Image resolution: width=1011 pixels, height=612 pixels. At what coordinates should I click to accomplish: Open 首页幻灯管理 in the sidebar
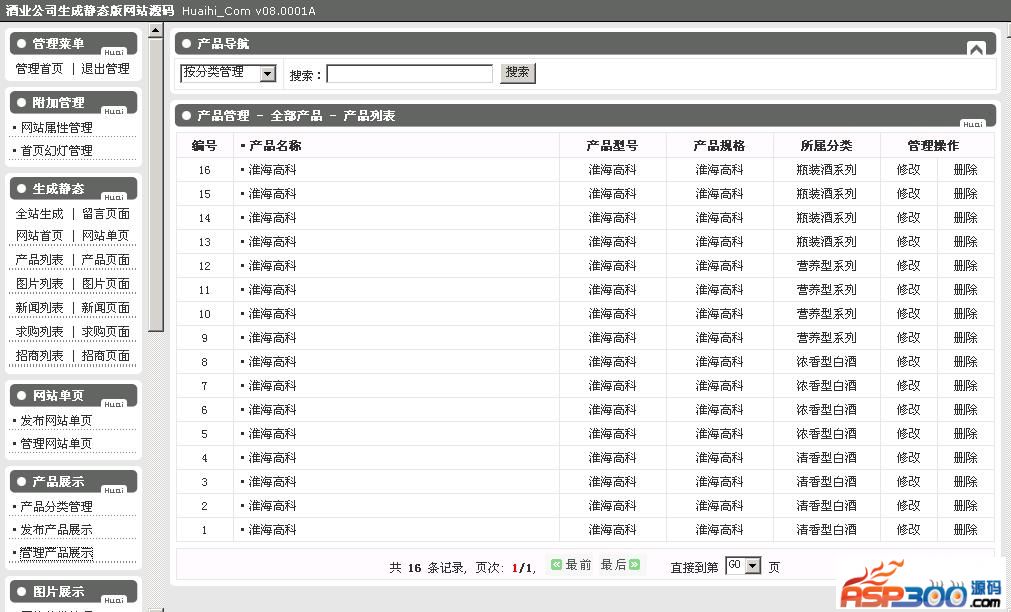pos(56,151)
